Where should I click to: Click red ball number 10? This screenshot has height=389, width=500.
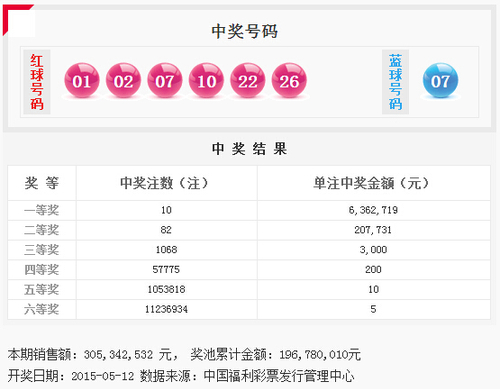coord(206,81)
